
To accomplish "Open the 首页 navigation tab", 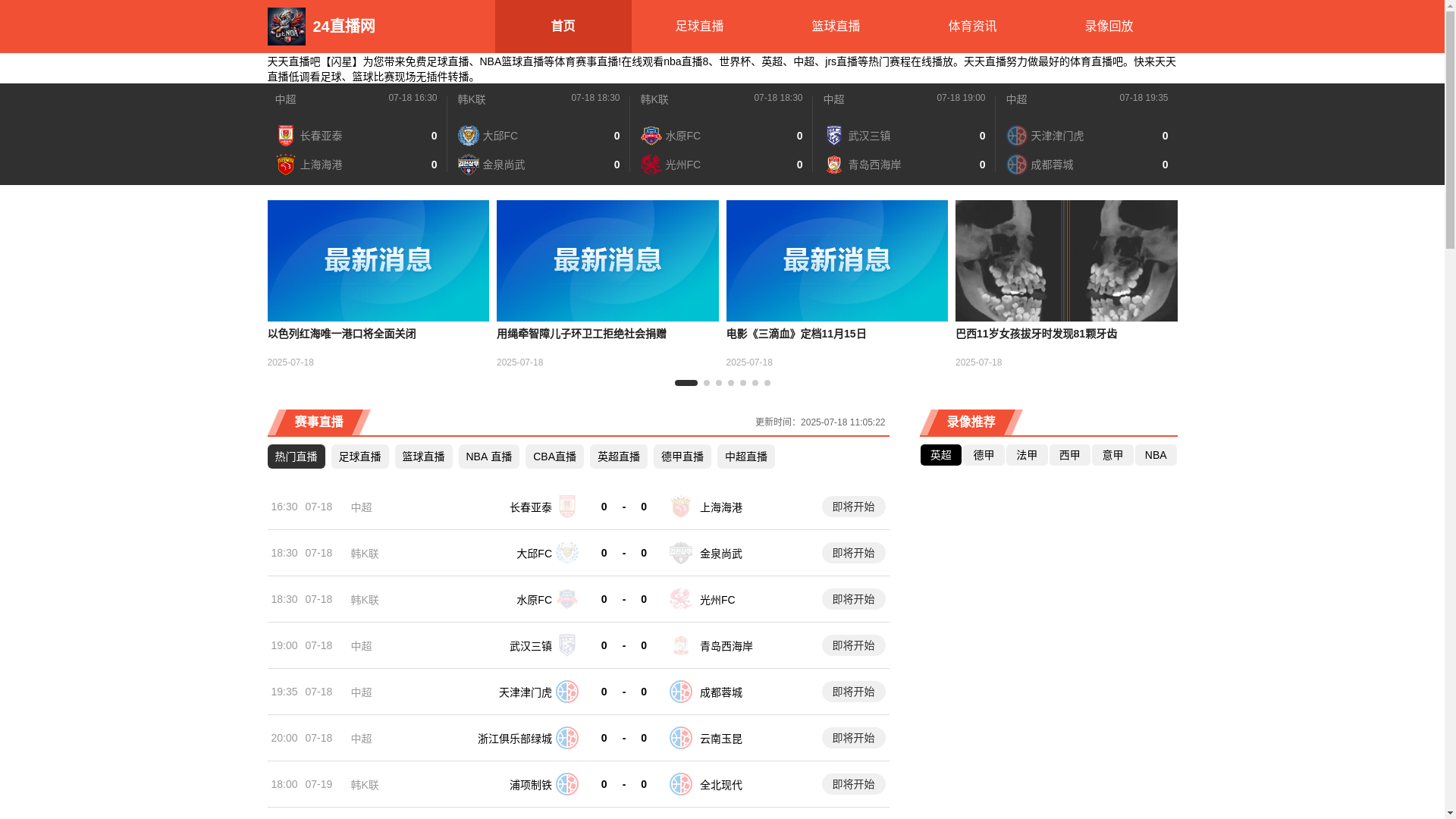I will [x=563, y=27].
